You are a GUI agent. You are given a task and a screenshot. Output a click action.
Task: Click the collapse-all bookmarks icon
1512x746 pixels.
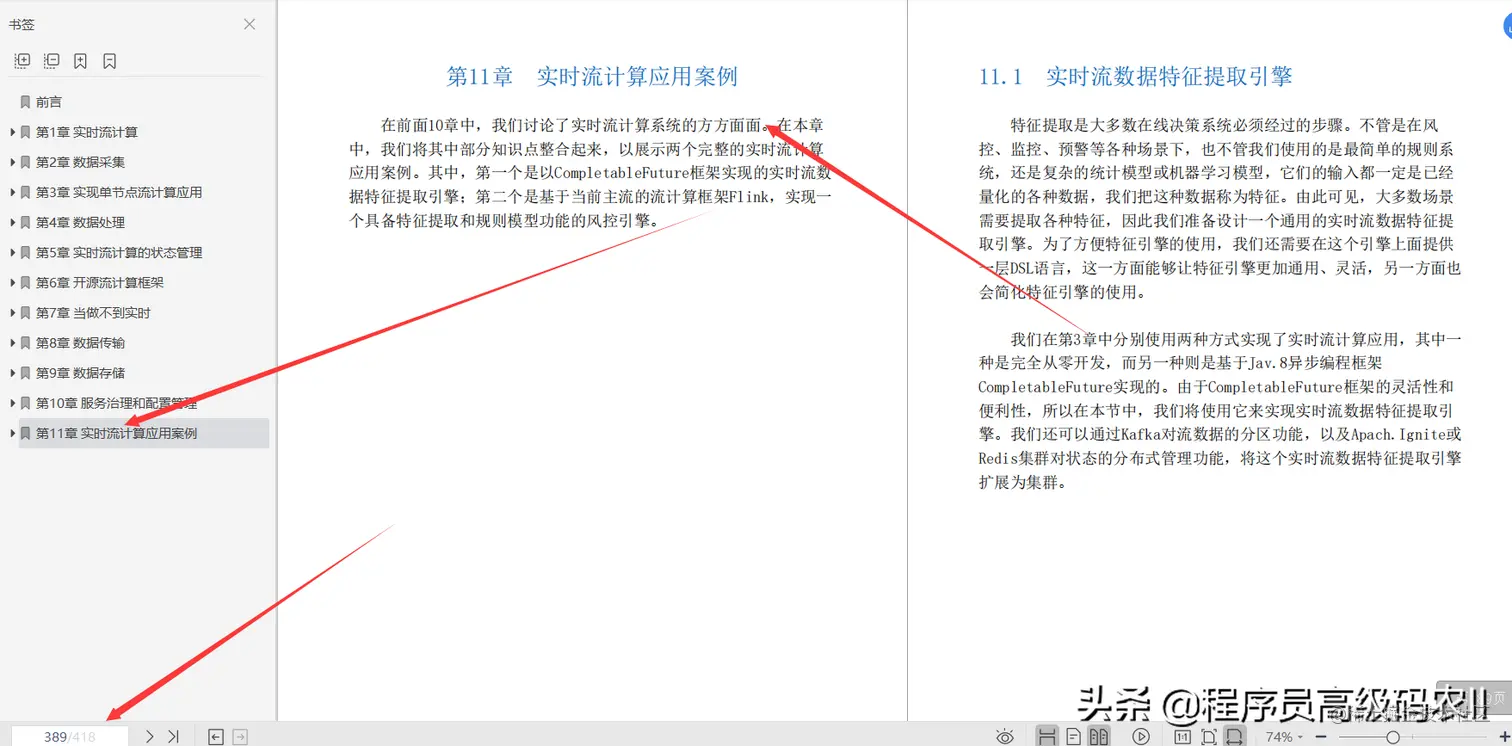coord(51,60)
